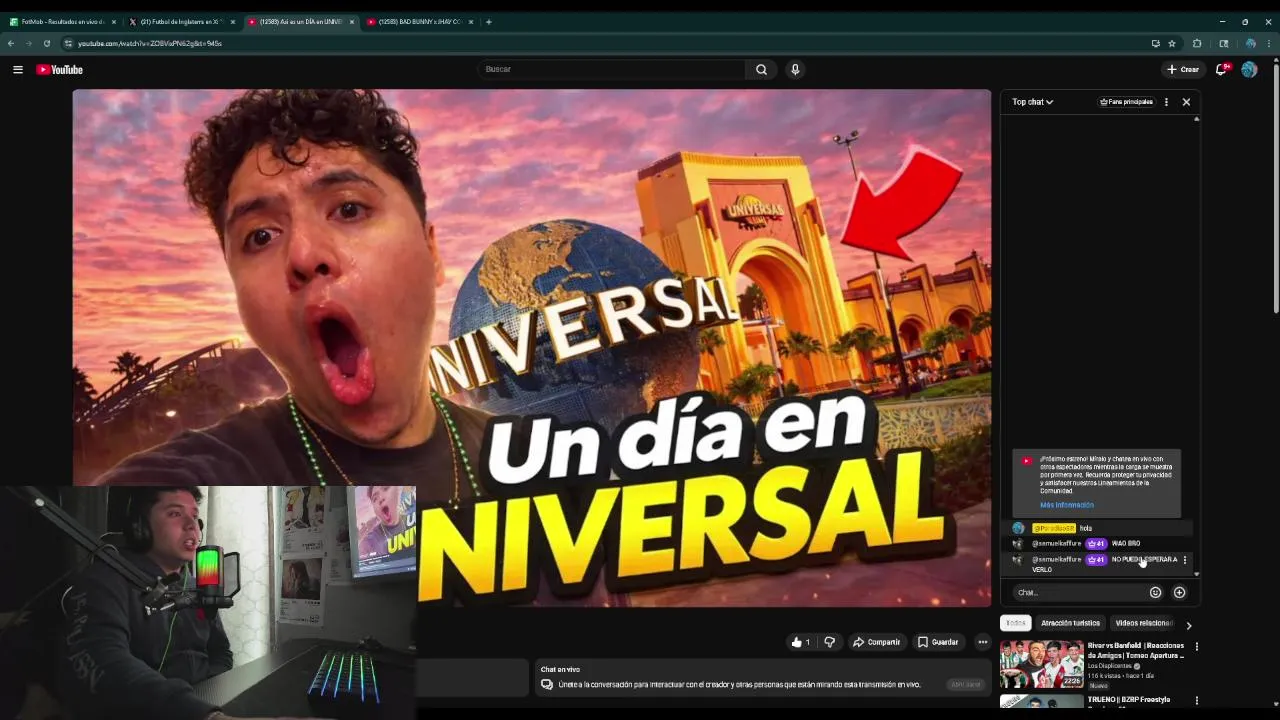Select the Todos filter chip
The width and height of the screenshot is (1280, 720).
coord(1016,623)
